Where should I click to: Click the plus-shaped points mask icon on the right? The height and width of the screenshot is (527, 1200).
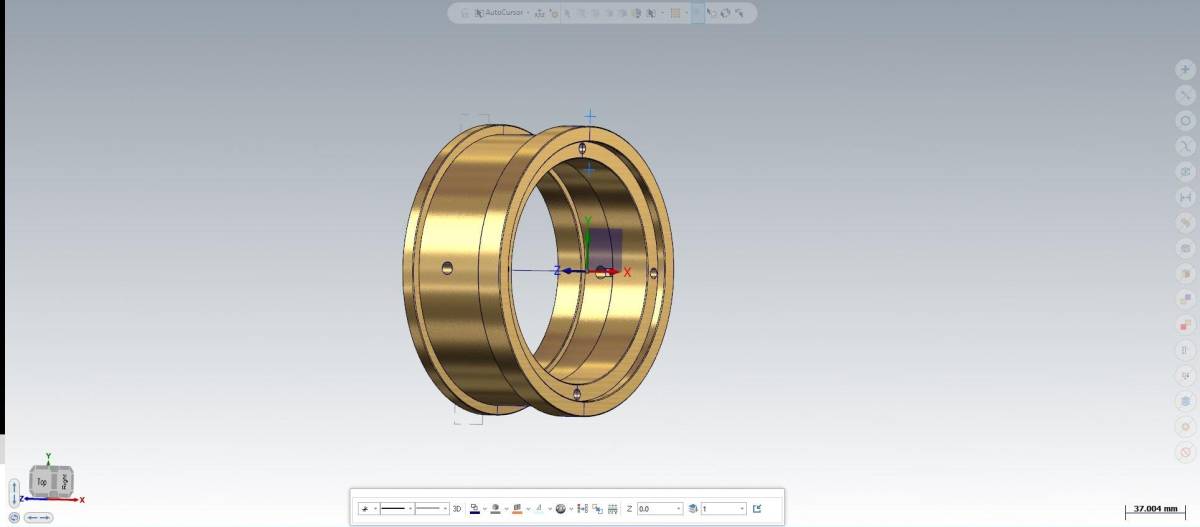(1185, 69)
